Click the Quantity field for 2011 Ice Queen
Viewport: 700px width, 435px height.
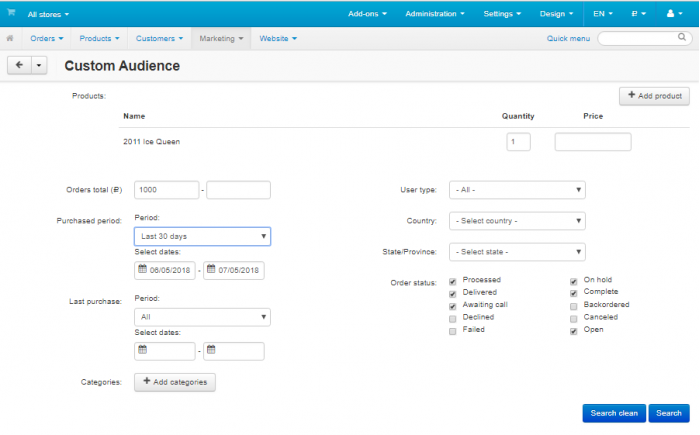(518, 142)
